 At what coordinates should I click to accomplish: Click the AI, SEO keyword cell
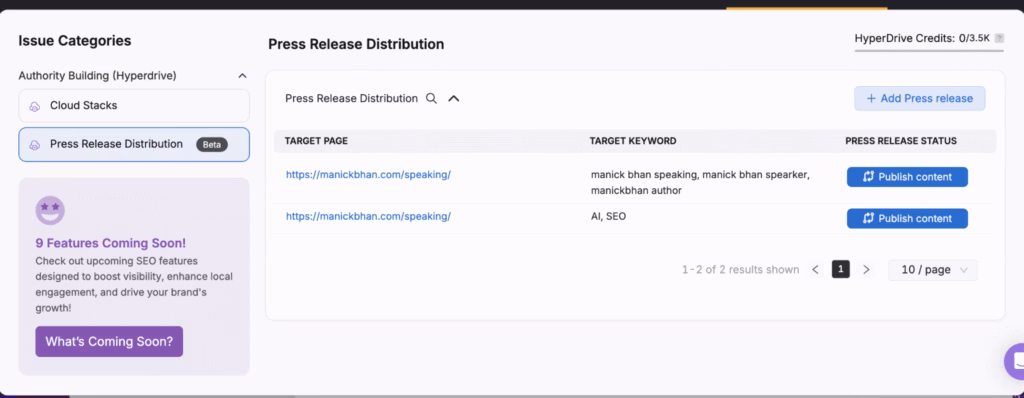[608, 216]
